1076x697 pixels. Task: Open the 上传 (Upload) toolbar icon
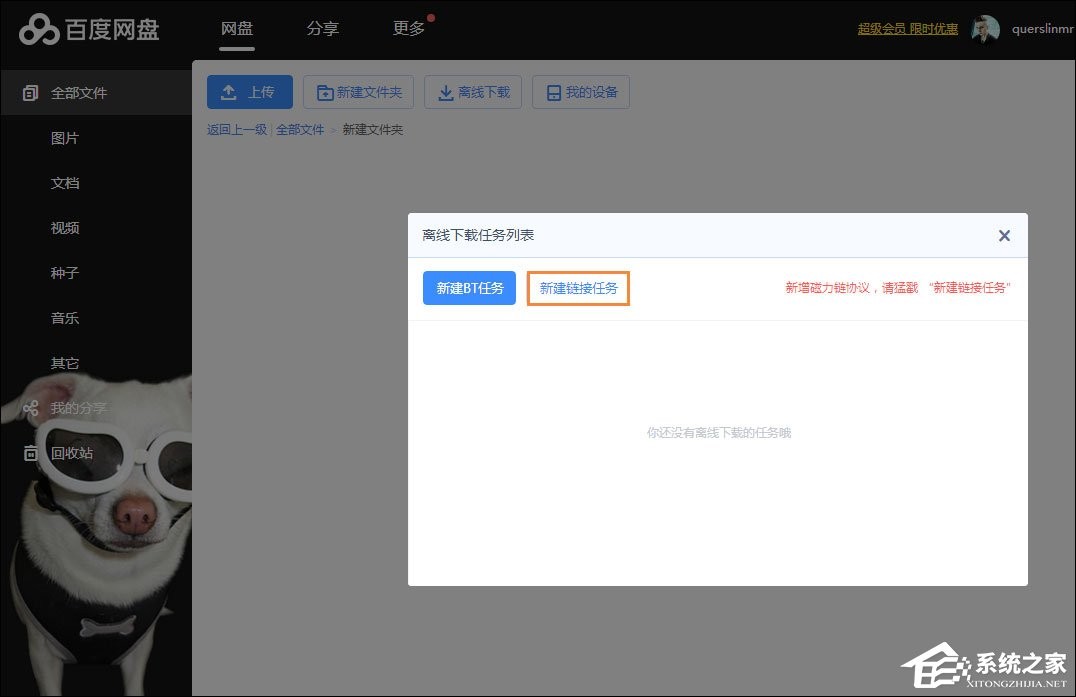tap(249, 91)
